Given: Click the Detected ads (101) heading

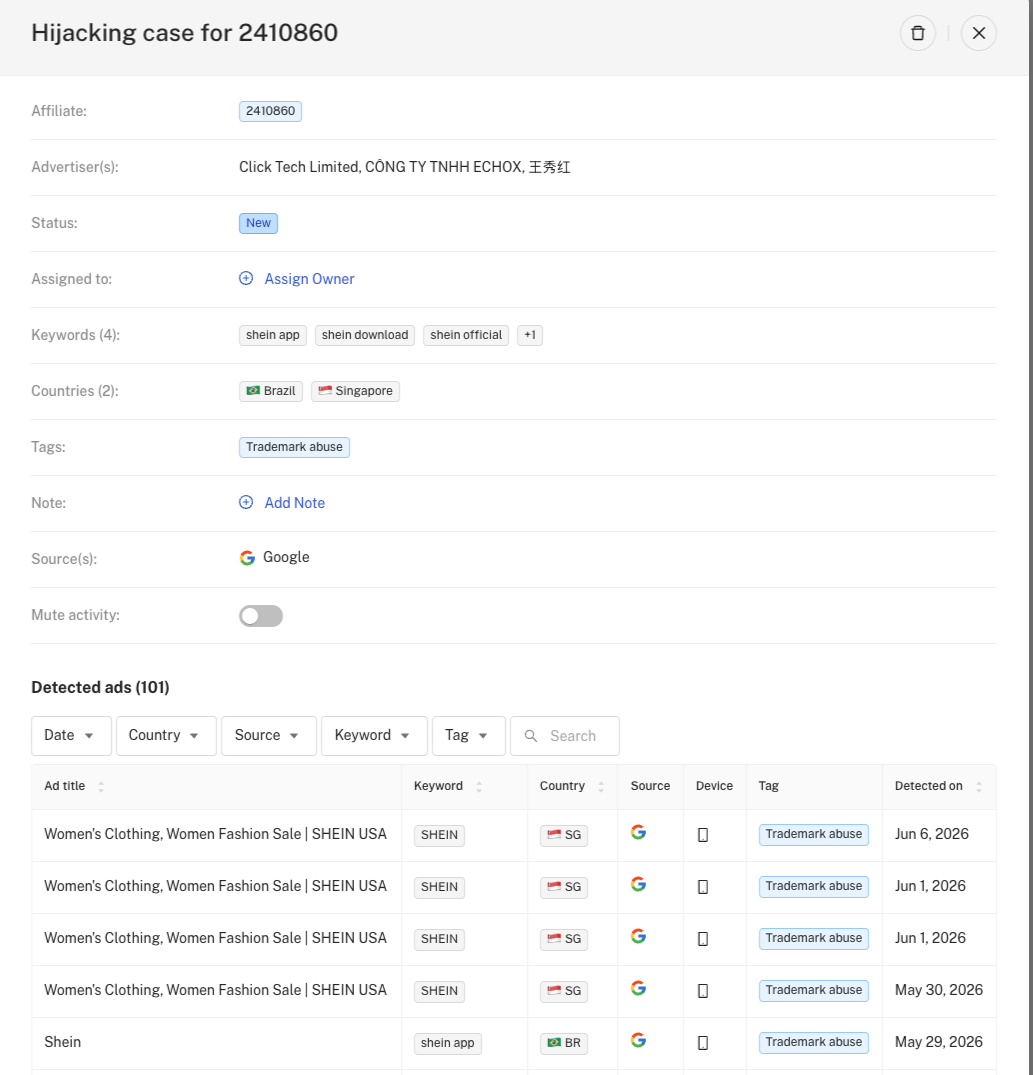Looking at the screenshot, I should pyautogui.click(x=100, y=688).
